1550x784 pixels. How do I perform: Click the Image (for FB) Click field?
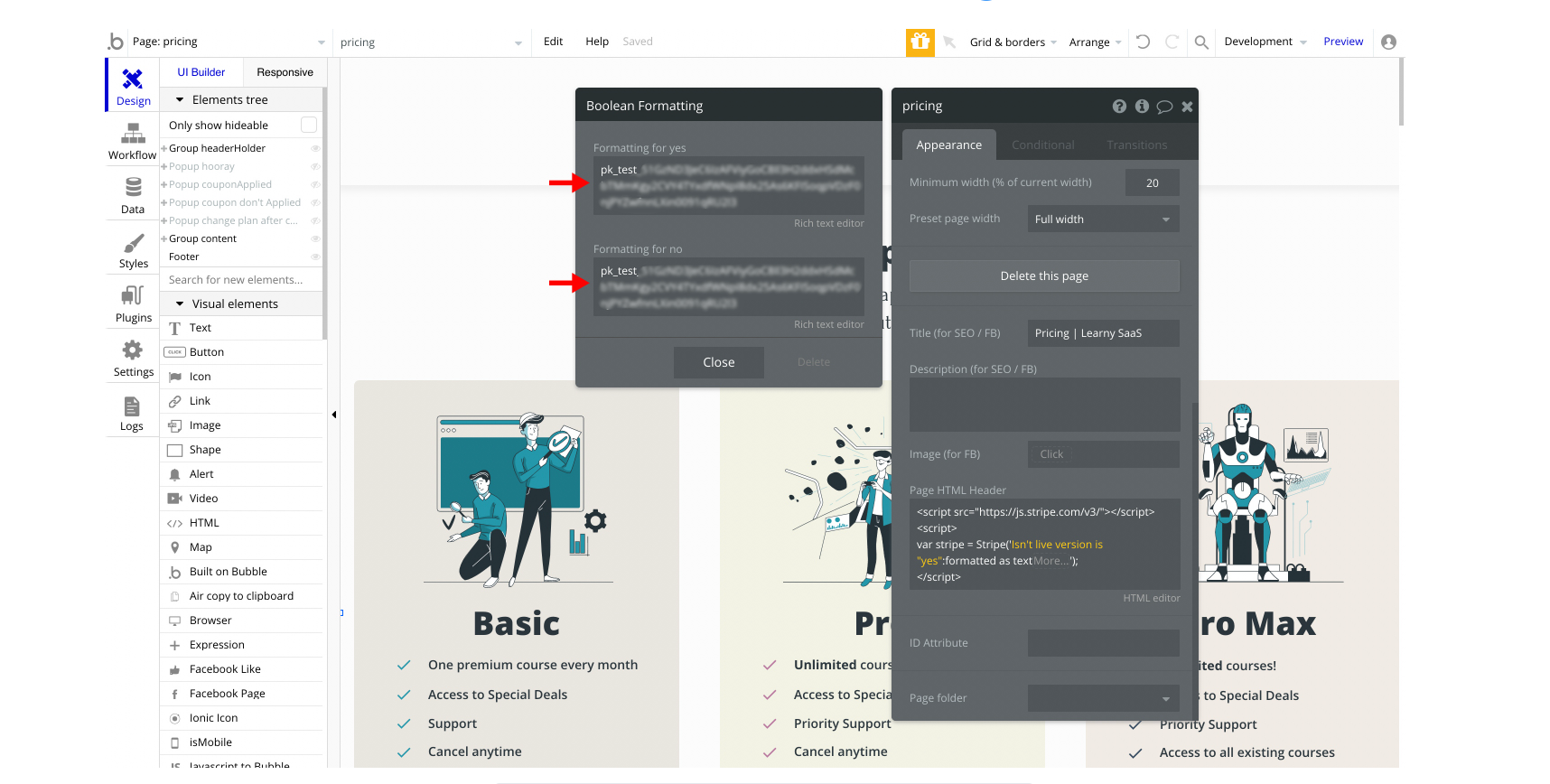tap(1103, 454)
